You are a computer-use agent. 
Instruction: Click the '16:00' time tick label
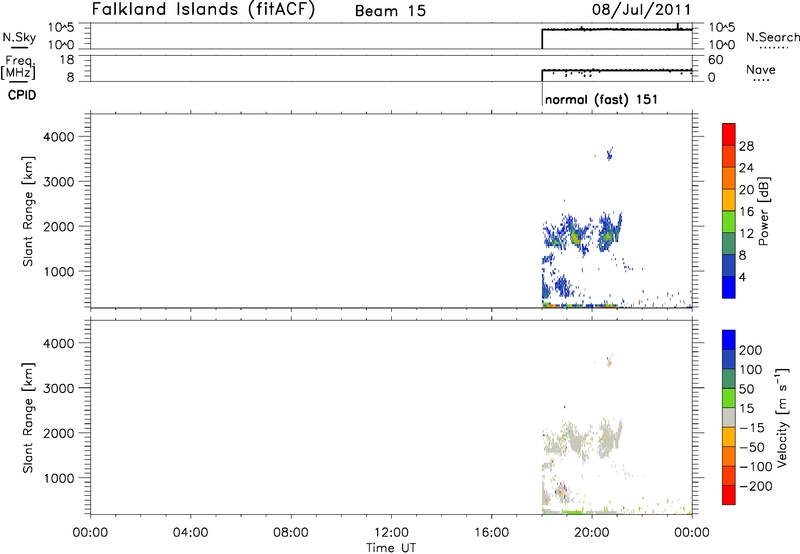[x=491, y=533]
